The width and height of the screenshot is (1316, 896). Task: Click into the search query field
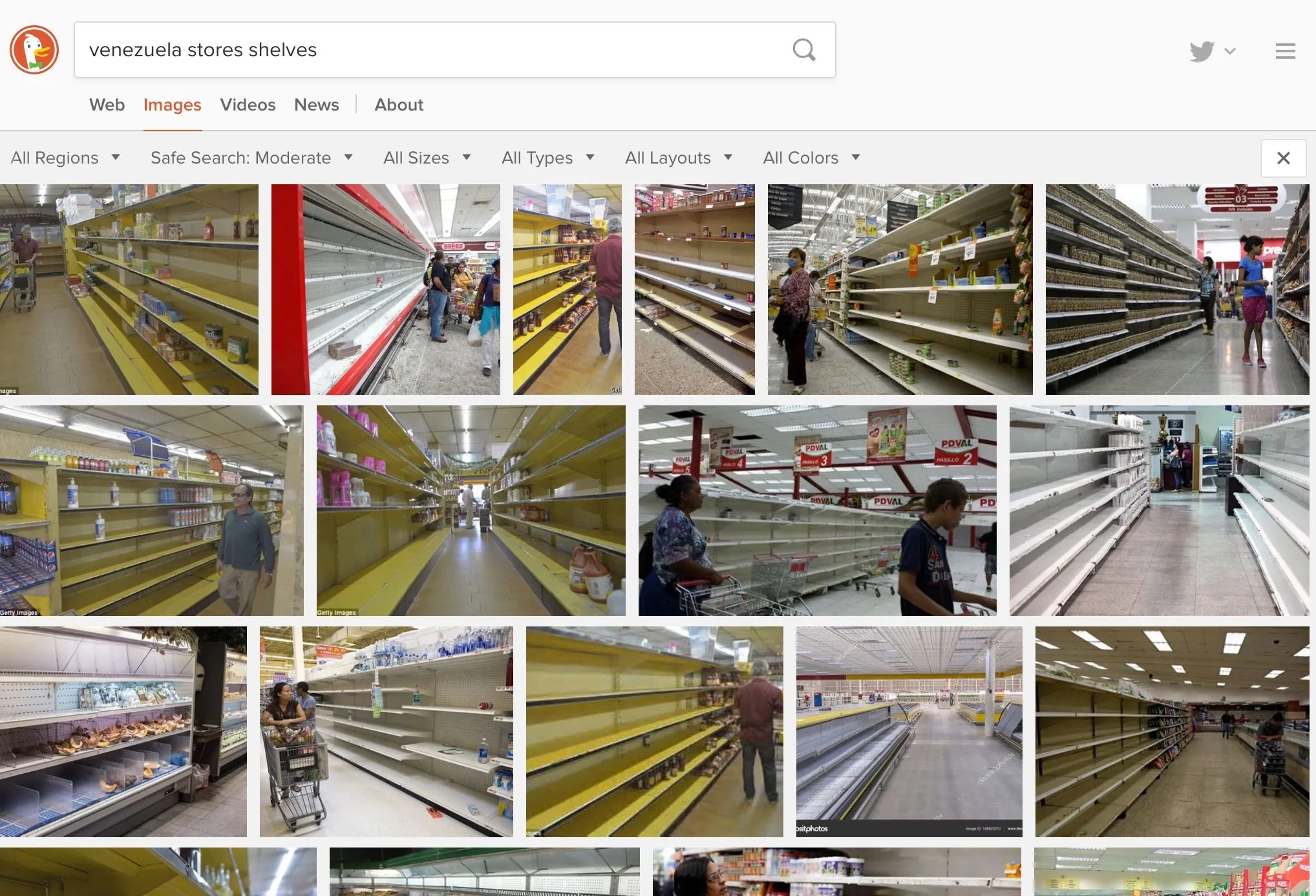(427, 50)
